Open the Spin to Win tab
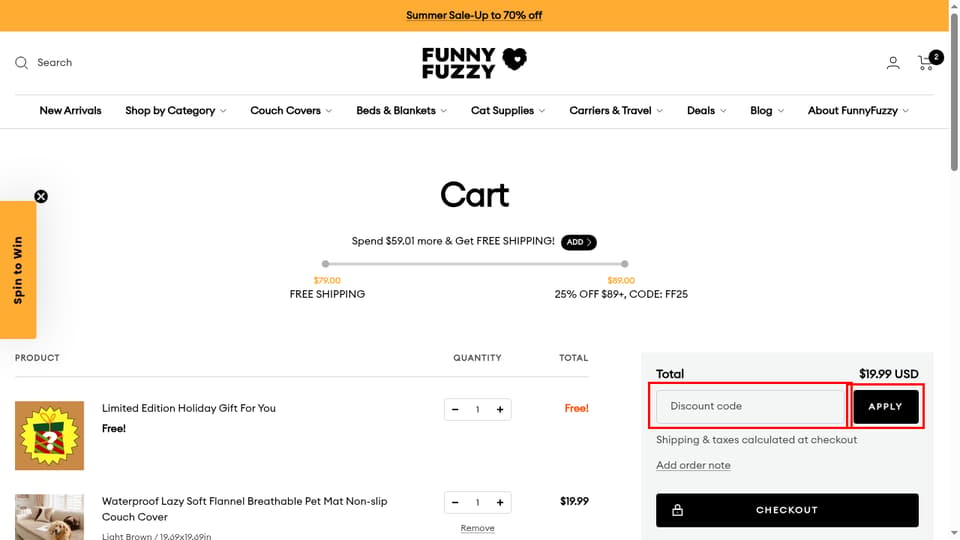 point(18,270)
